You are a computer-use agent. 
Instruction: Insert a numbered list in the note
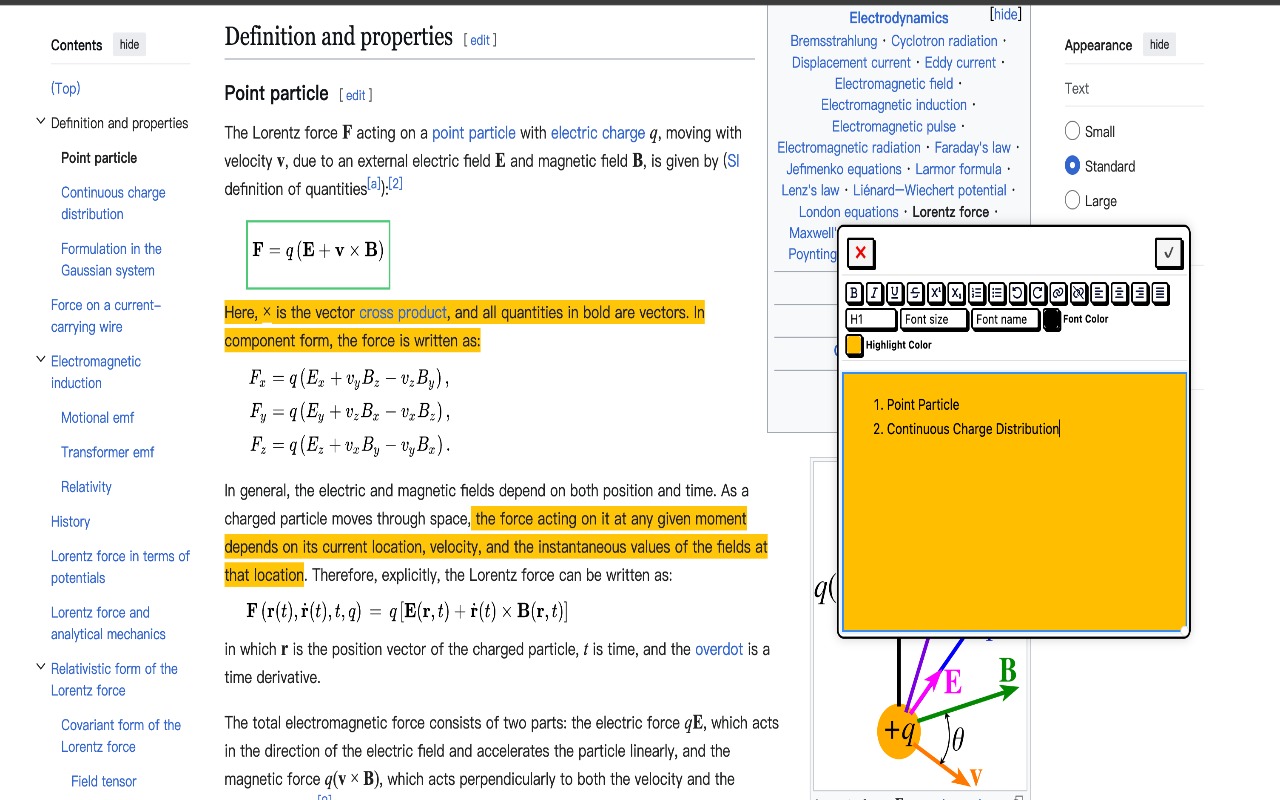point(977,293)
